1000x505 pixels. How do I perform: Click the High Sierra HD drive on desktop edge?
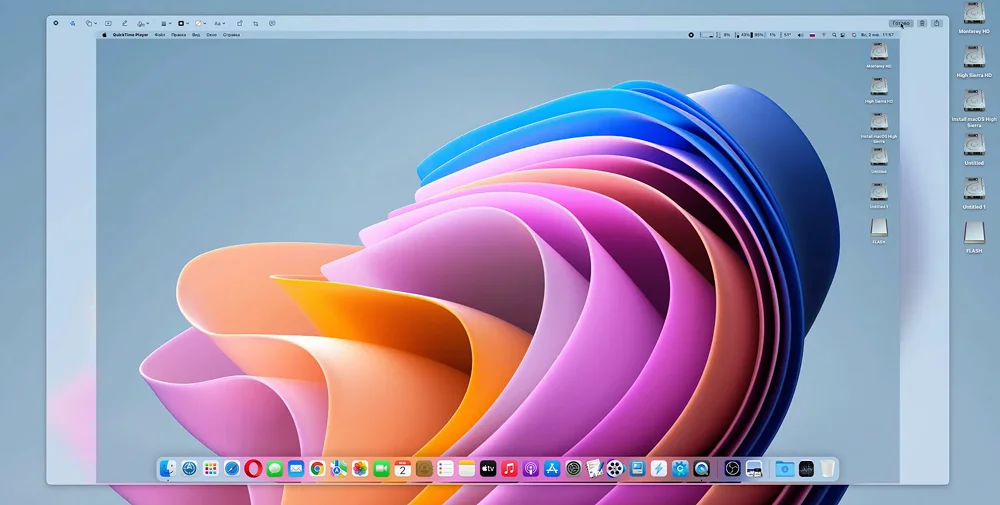974,61
